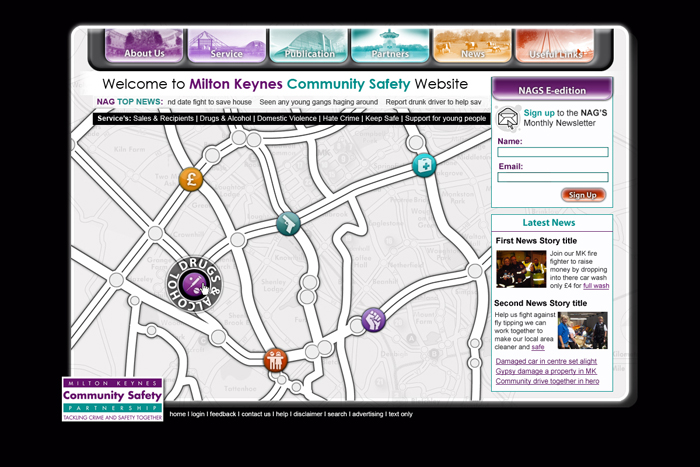Click the orange Sign Up button
This screenshot has height=467, width=700.
click(x=583, y=195)
